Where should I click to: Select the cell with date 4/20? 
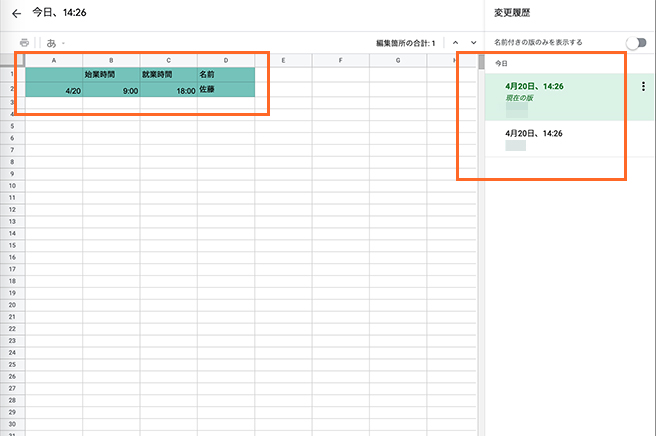click(x=54, y=90)
